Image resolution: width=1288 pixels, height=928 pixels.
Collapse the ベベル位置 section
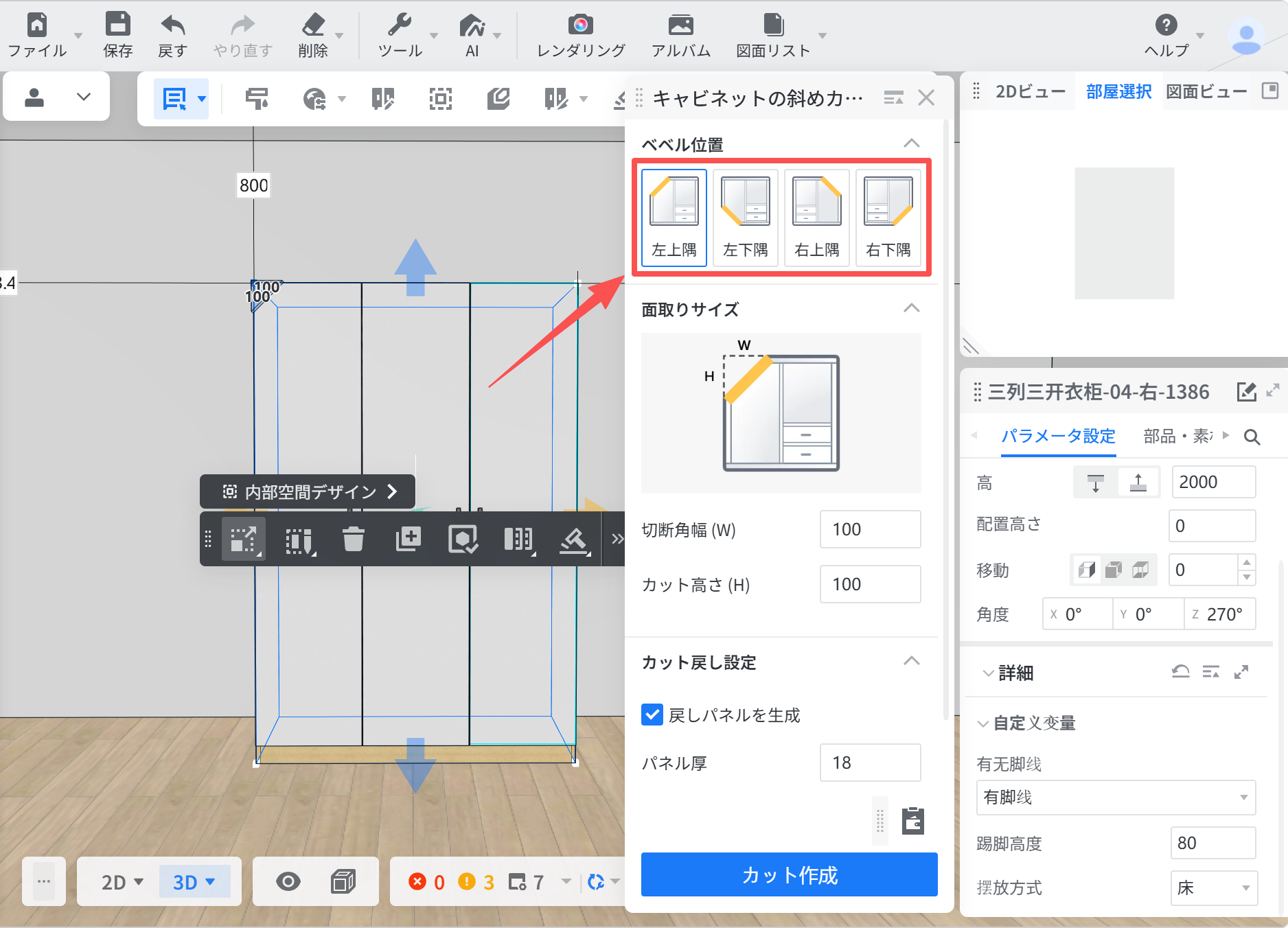pyautogui.click(x=911, y=143)
